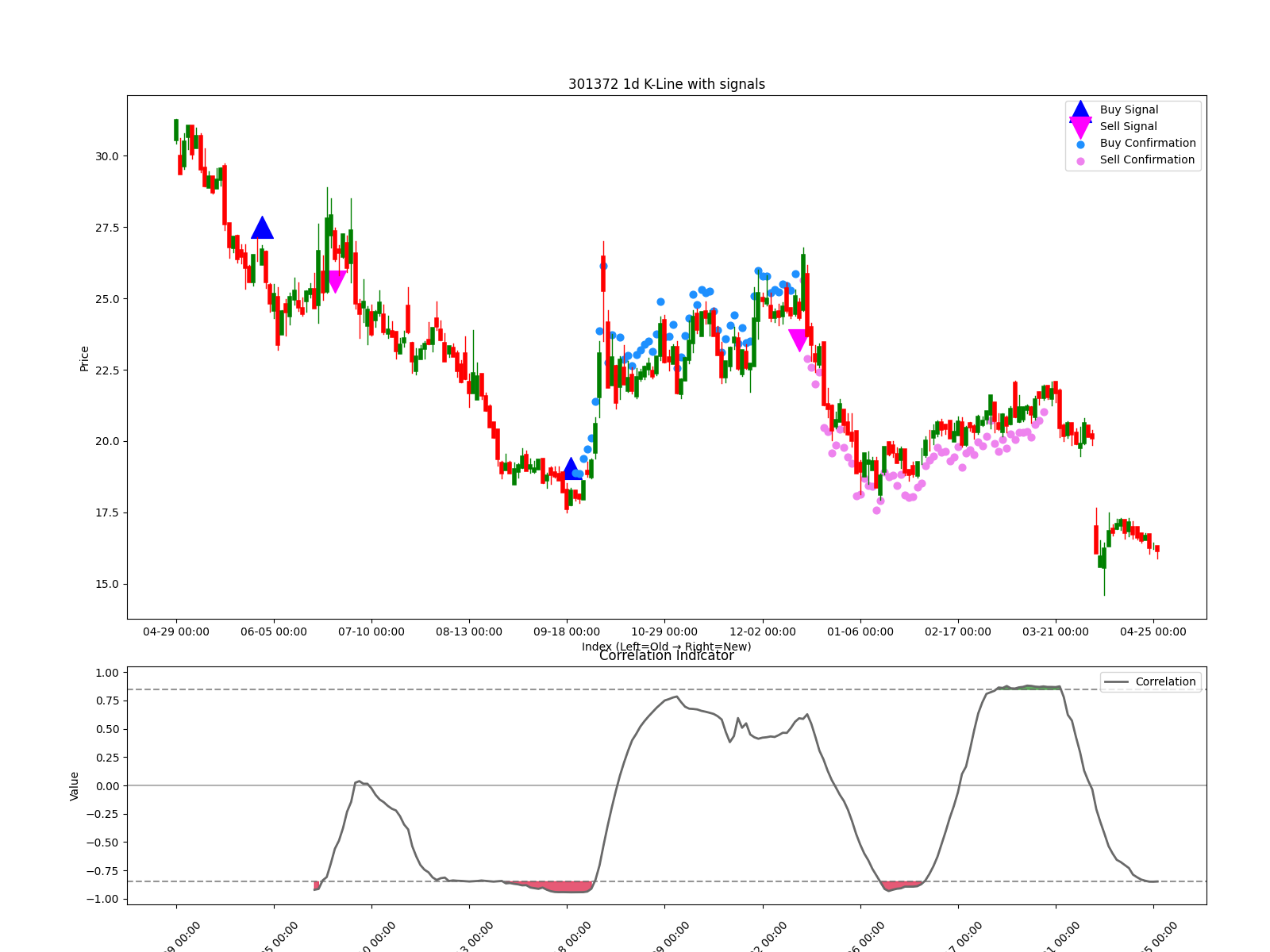Click the 20.0 price tick label
This screenshot has height=952, width=1270.
pyautogui.click(x=107, y=442)
